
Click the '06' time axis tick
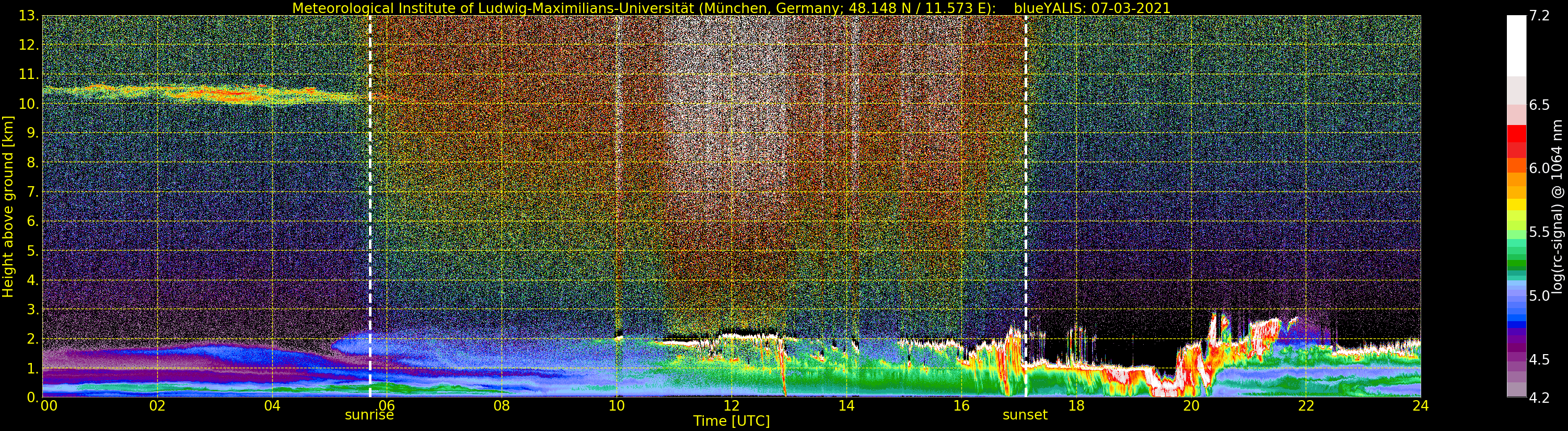coord(387,406)
